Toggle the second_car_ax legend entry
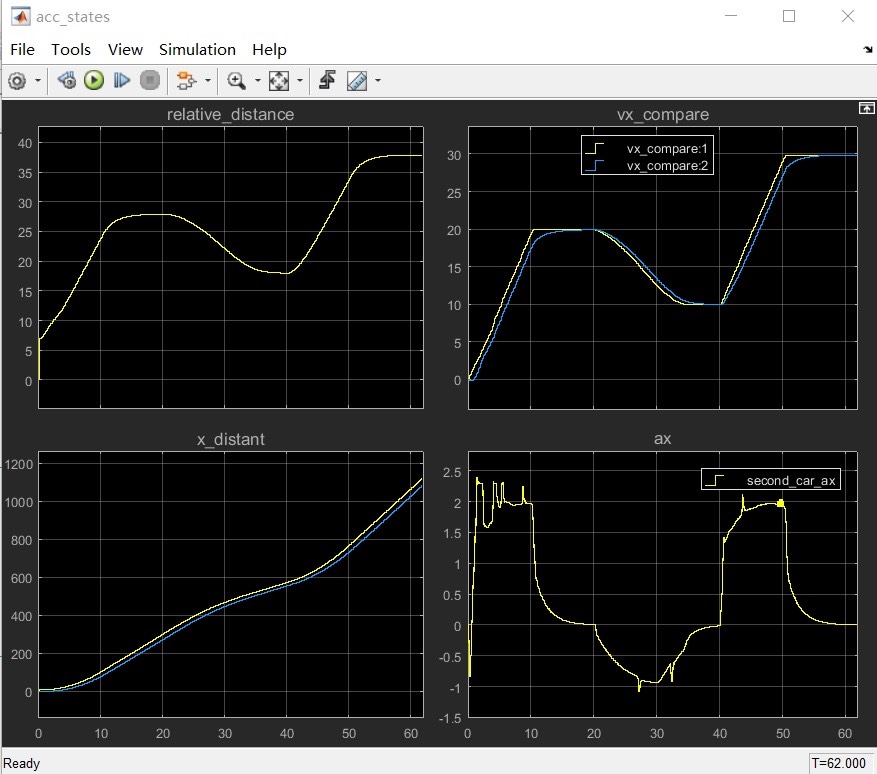 771,480
